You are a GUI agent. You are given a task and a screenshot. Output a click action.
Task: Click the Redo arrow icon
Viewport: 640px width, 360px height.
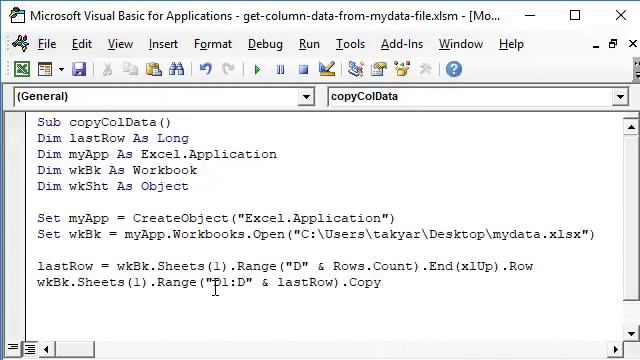coord(229,69)
